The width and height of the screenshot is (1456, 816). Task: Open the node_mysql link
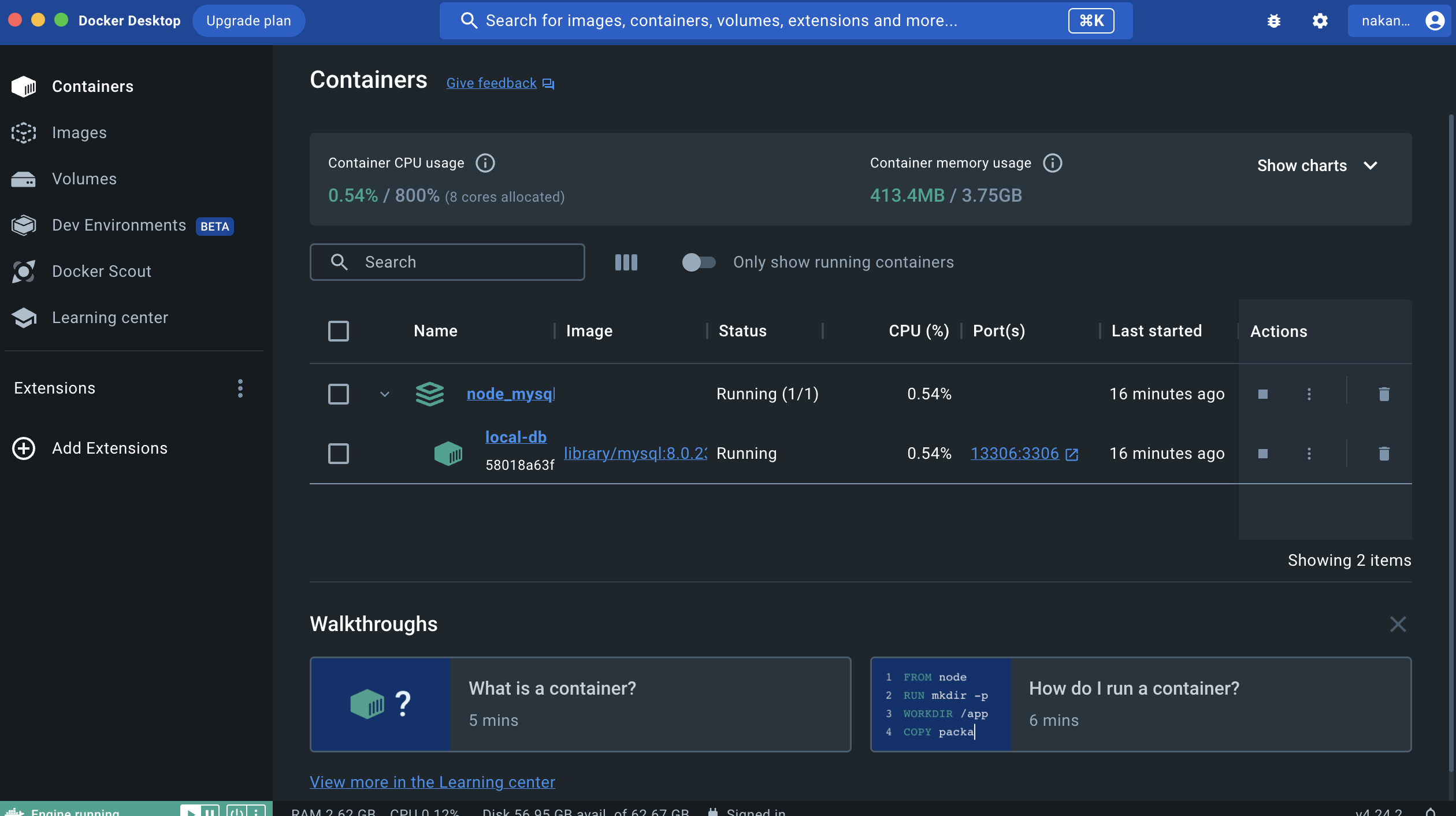click(511, 394)
